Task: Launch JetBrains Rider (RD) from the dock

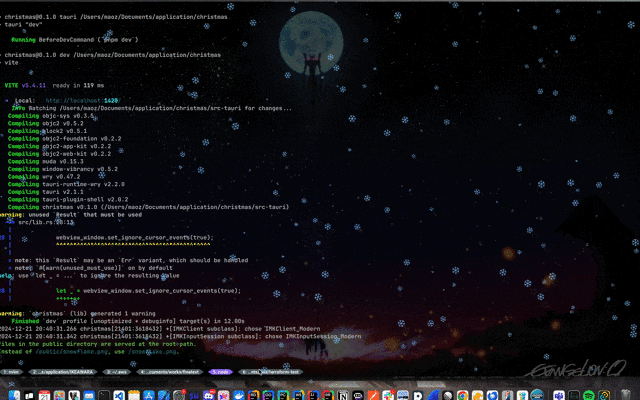Action: pos(253,395)
